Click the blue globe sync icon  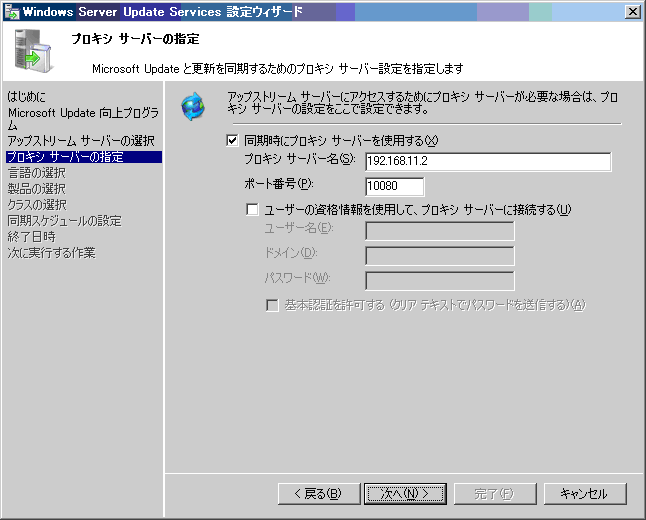click(x=193, y=106)
